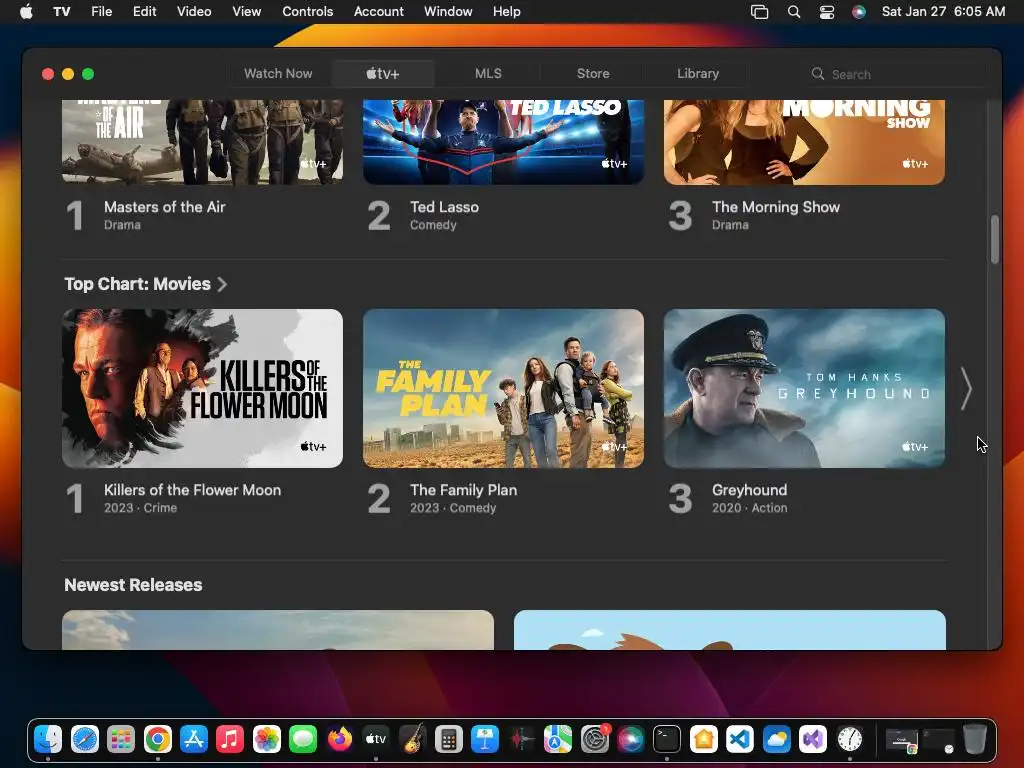Open the Window menu
The image size is (1024, 768).
pyautogui.click(x=448, y=11)
